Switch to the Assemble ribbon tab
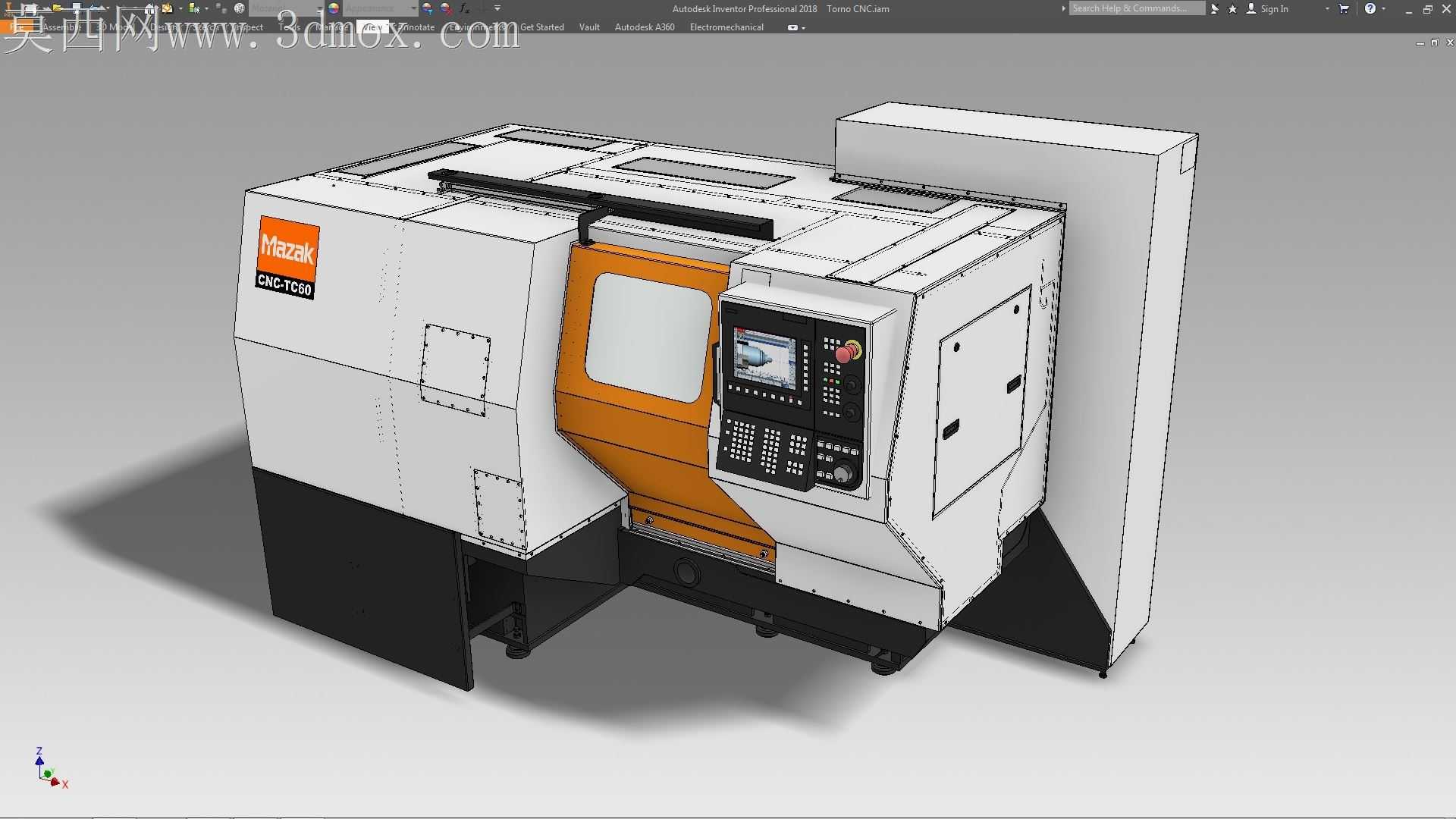This screenshot has height=819, width=1456. click(x=61, y=27)
